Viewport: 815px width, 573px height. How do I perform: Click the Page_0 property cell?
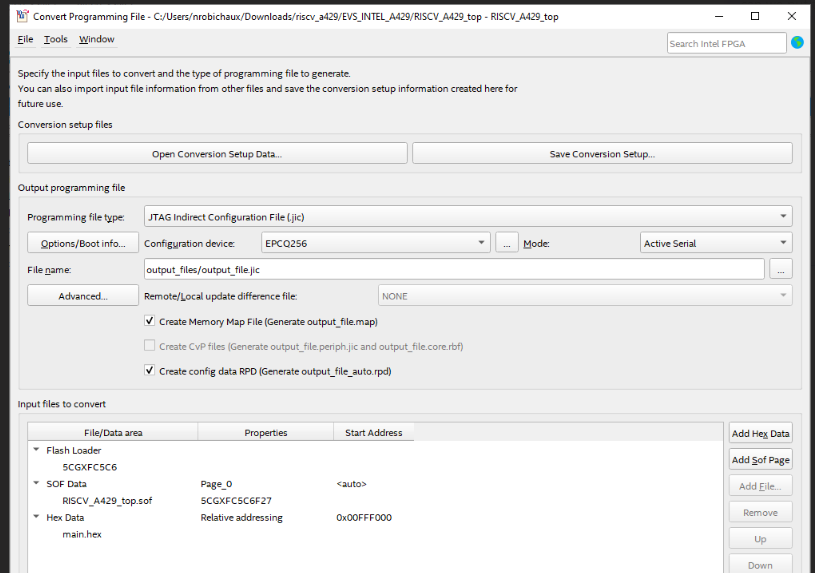coord(216,484)
